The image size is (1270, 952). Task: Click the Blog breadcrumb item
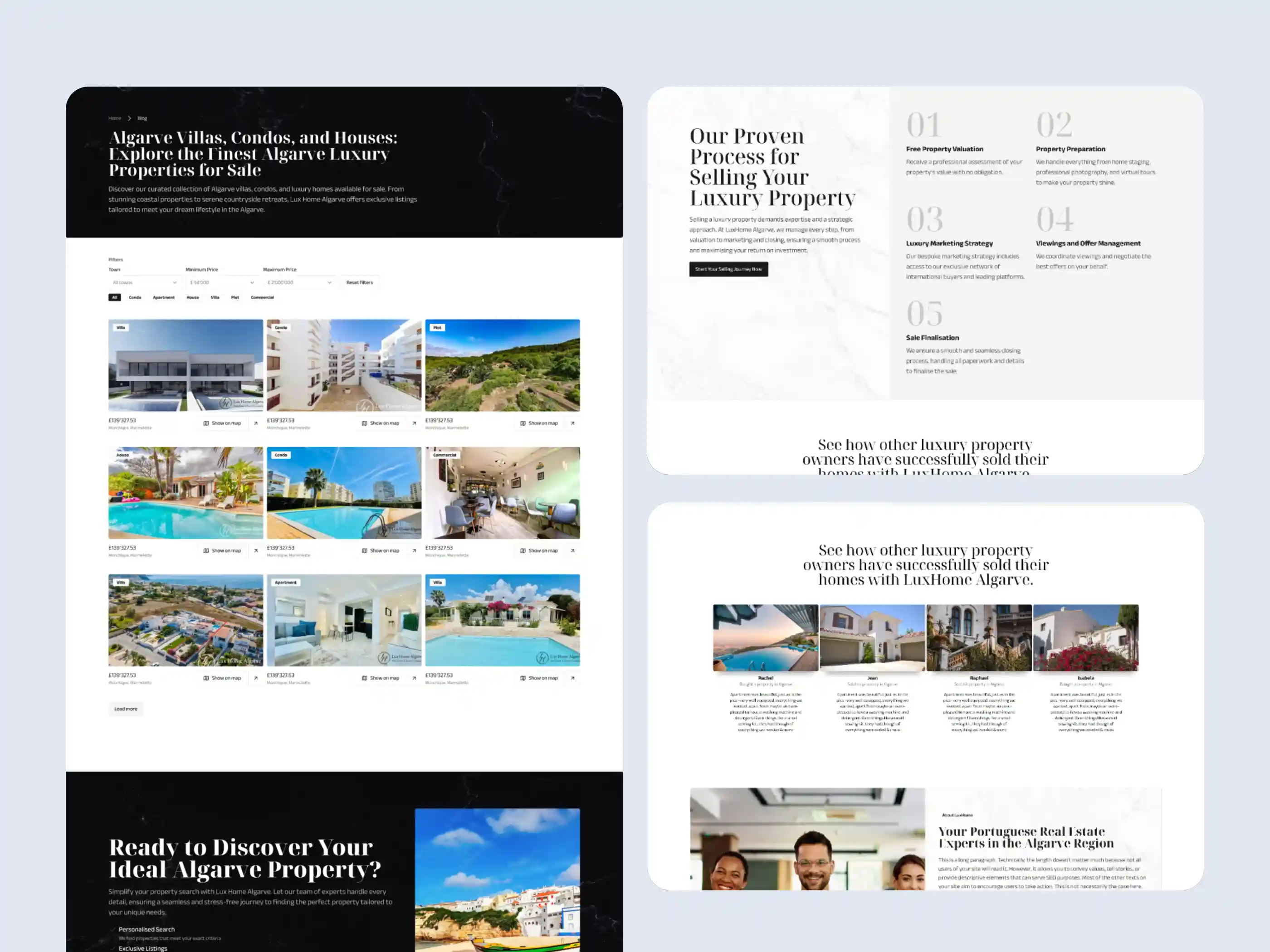pos(142,118)
